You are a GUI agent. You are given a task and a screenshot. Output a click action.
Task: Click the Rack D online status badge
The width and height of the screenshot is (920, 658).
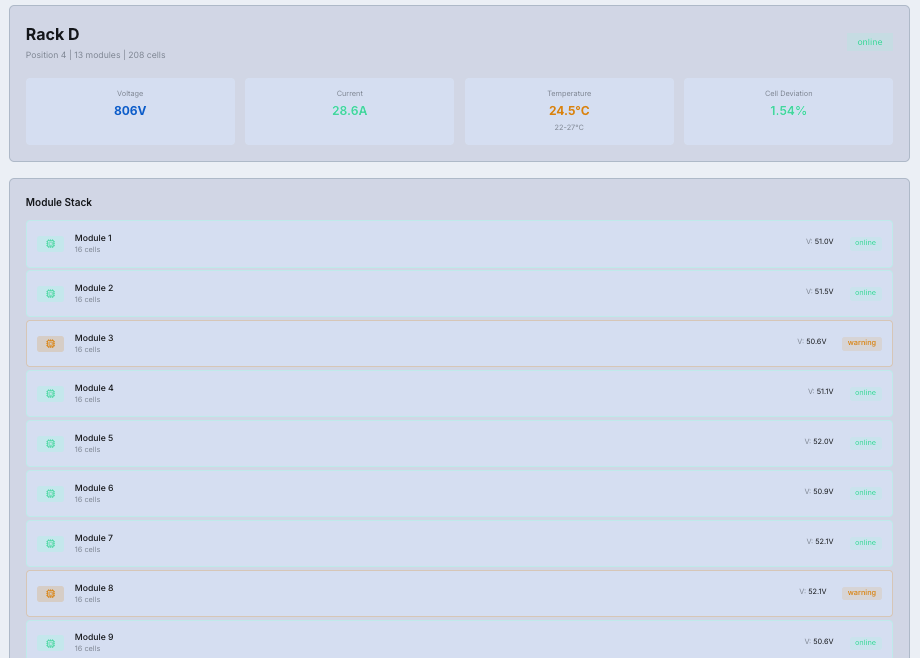[x=870, y=42]
